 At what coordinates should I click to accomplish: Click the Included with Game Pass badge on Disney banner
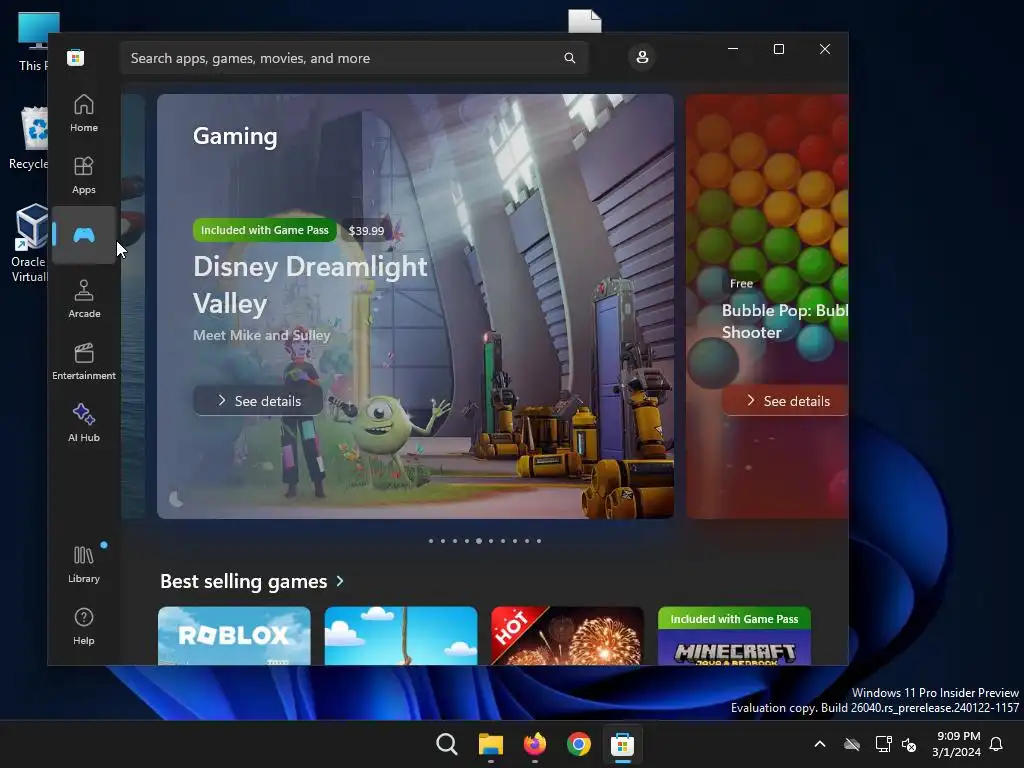pos(264,230)
